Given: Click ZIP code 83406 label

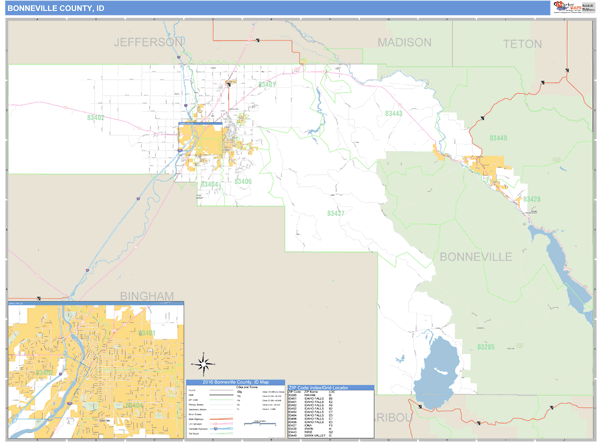Looking at the screenshot, I should point(243,181).
